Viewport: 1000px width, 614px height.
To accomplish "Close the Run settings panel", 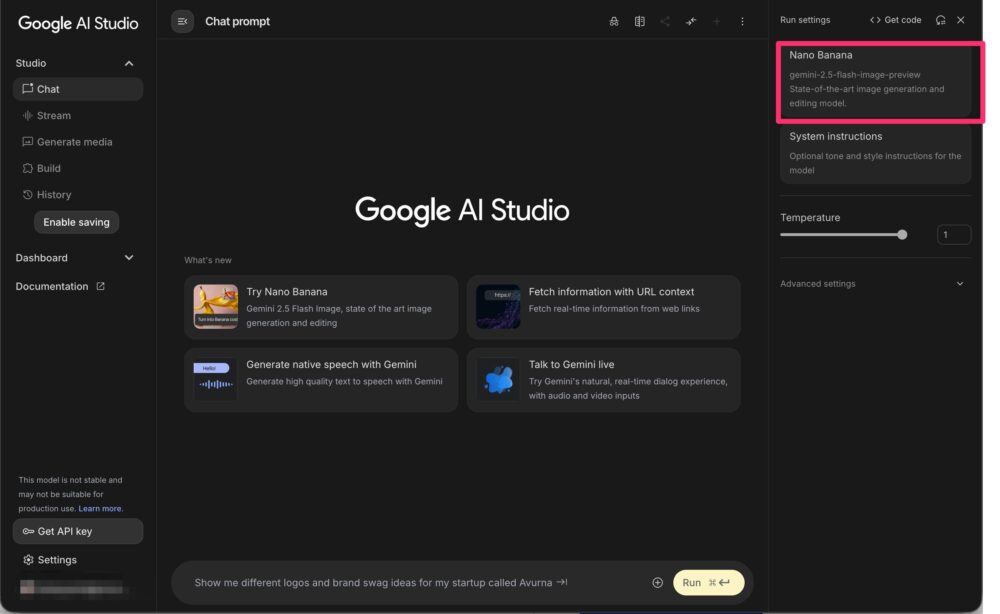I will pyautogui.click(x=961, y=20).
